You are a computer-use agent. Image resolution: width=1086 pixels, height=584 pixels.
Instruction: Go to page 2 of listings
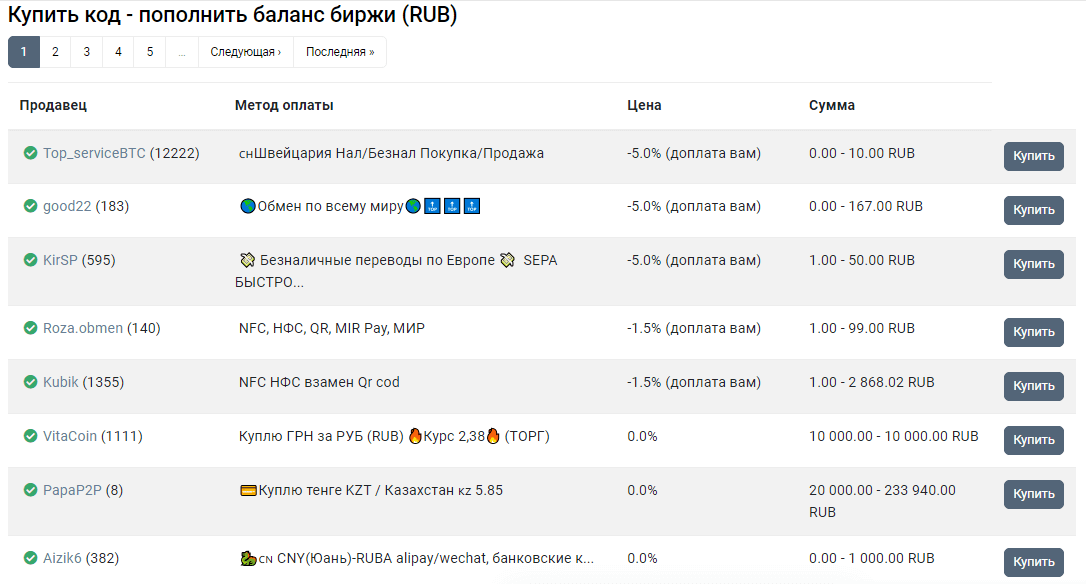click(x=55, y=52)
